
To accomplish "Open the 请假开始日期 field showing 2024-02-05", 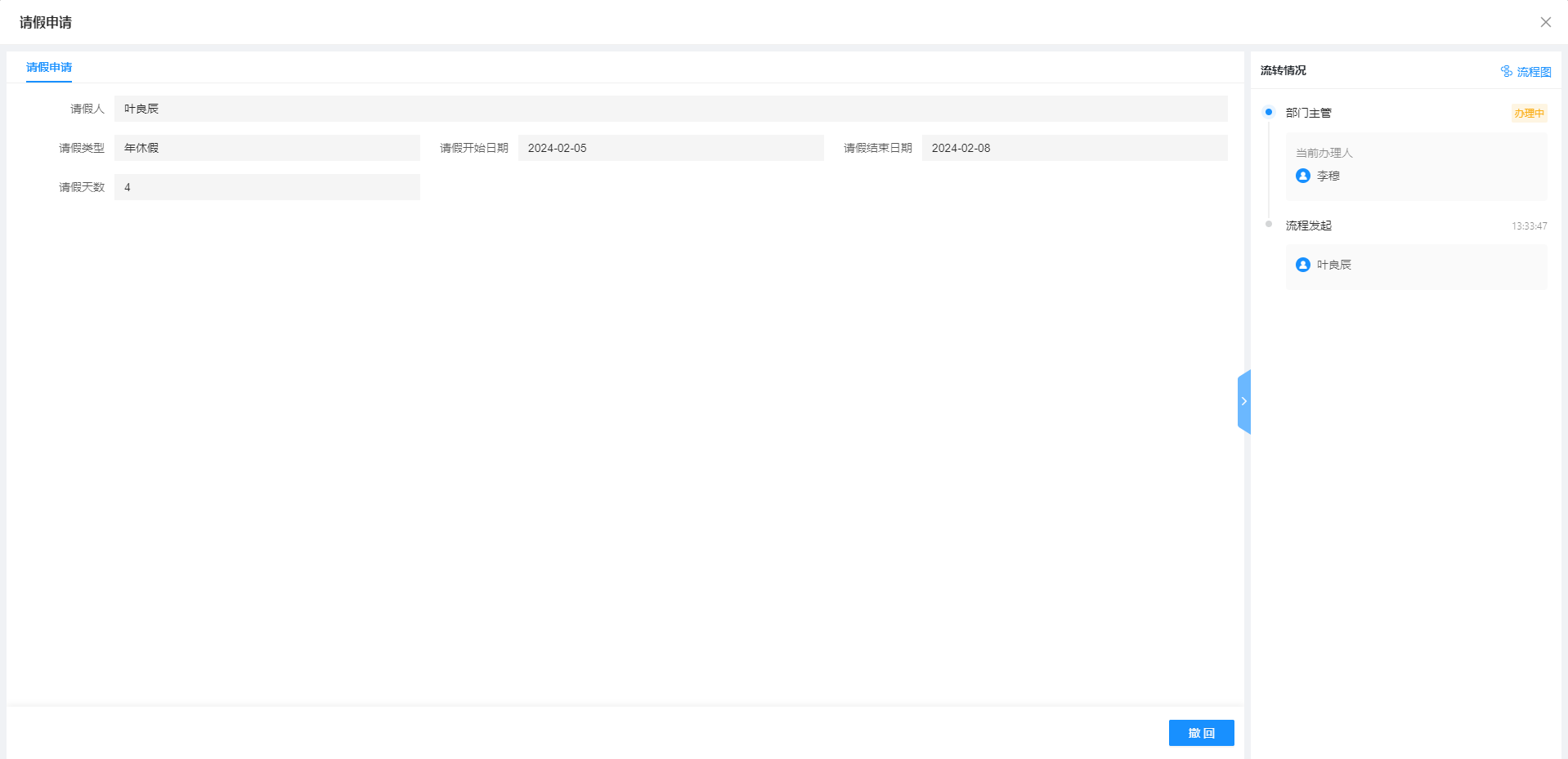I will tap(670, 148).
